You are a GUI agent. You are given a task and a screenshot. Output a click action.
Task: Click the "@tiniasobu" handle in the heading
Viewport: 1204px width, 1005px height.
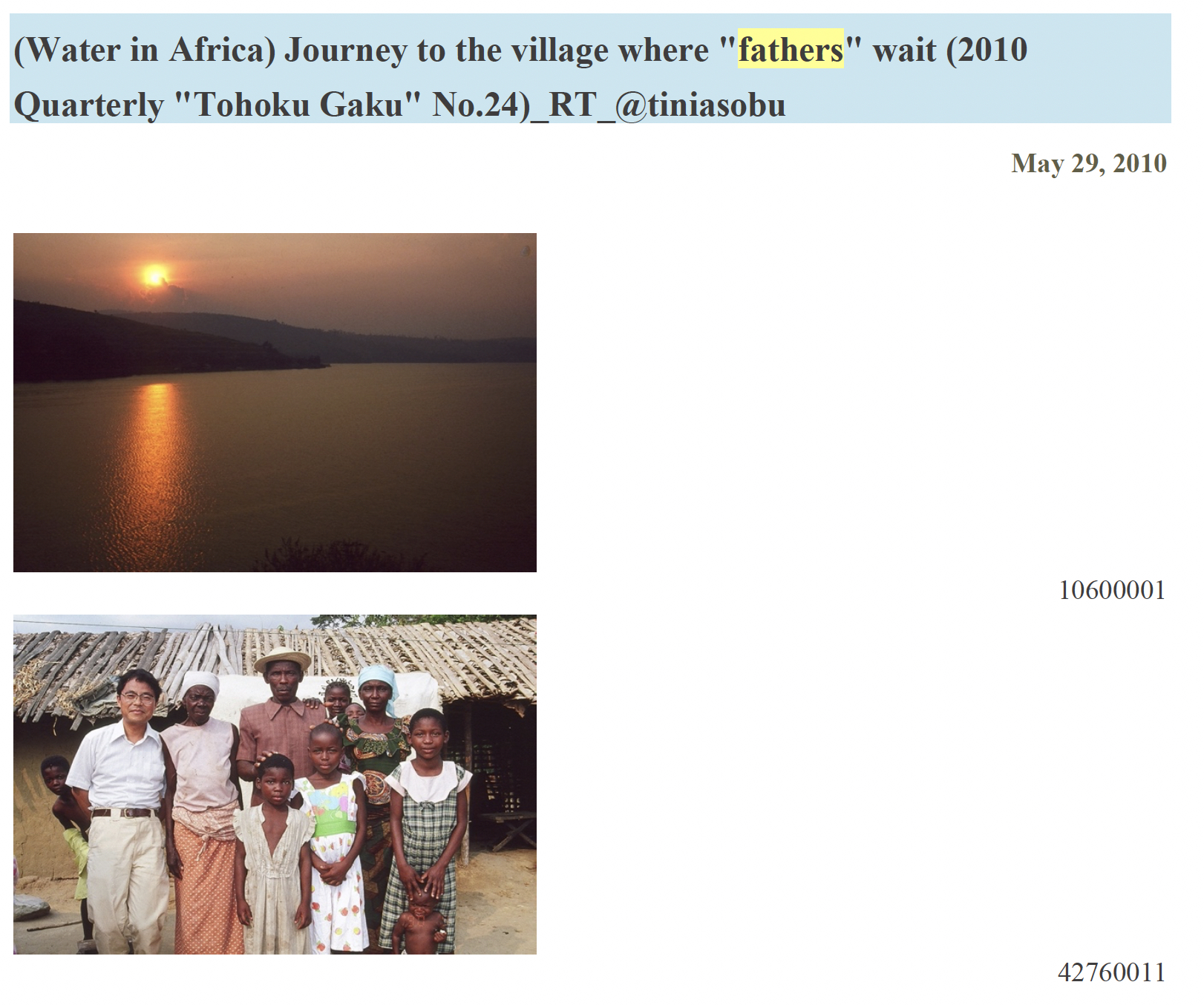700,105
